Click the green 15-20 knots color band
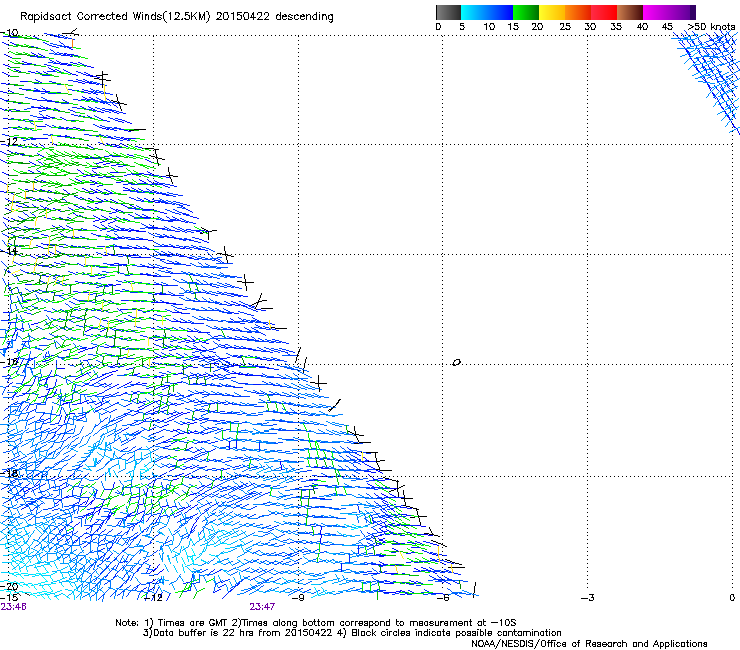Image resolution: width=740 pixels, height=650 pixels. pyautogui.click(x=526, y=12)
